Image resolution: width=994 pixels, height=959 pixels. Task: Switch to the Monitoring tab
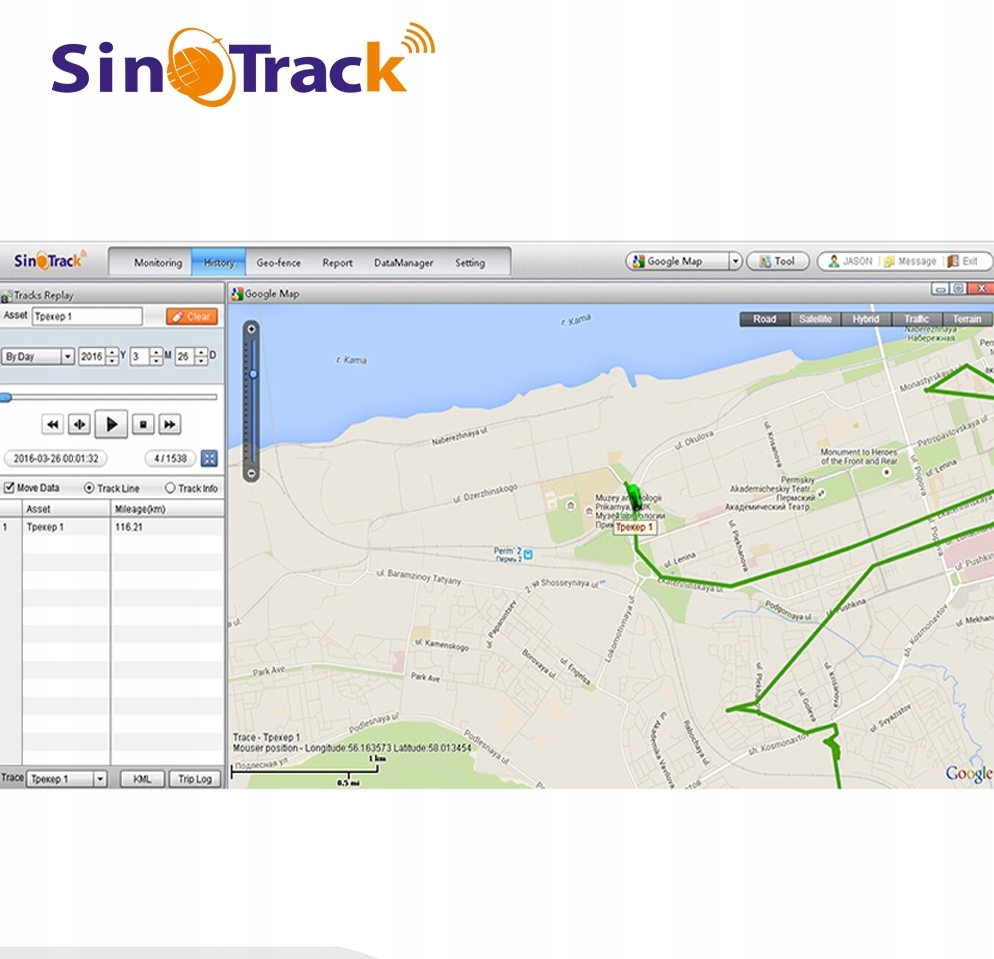158,262
